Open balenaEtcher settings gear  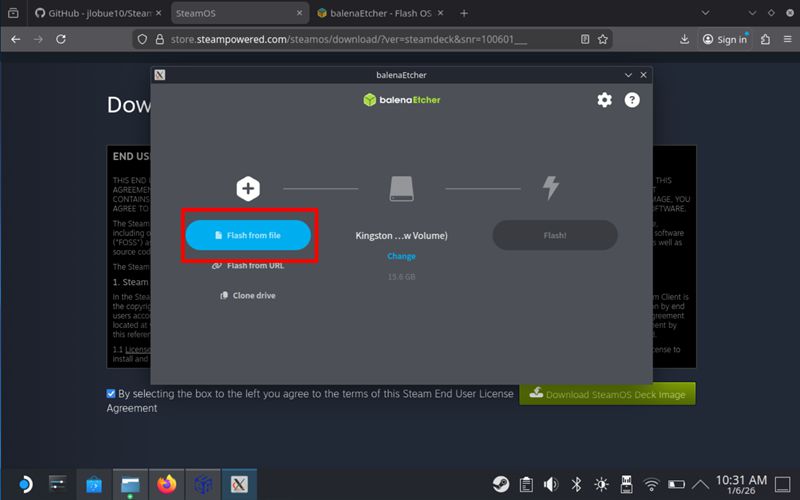(x=605, y=100)
